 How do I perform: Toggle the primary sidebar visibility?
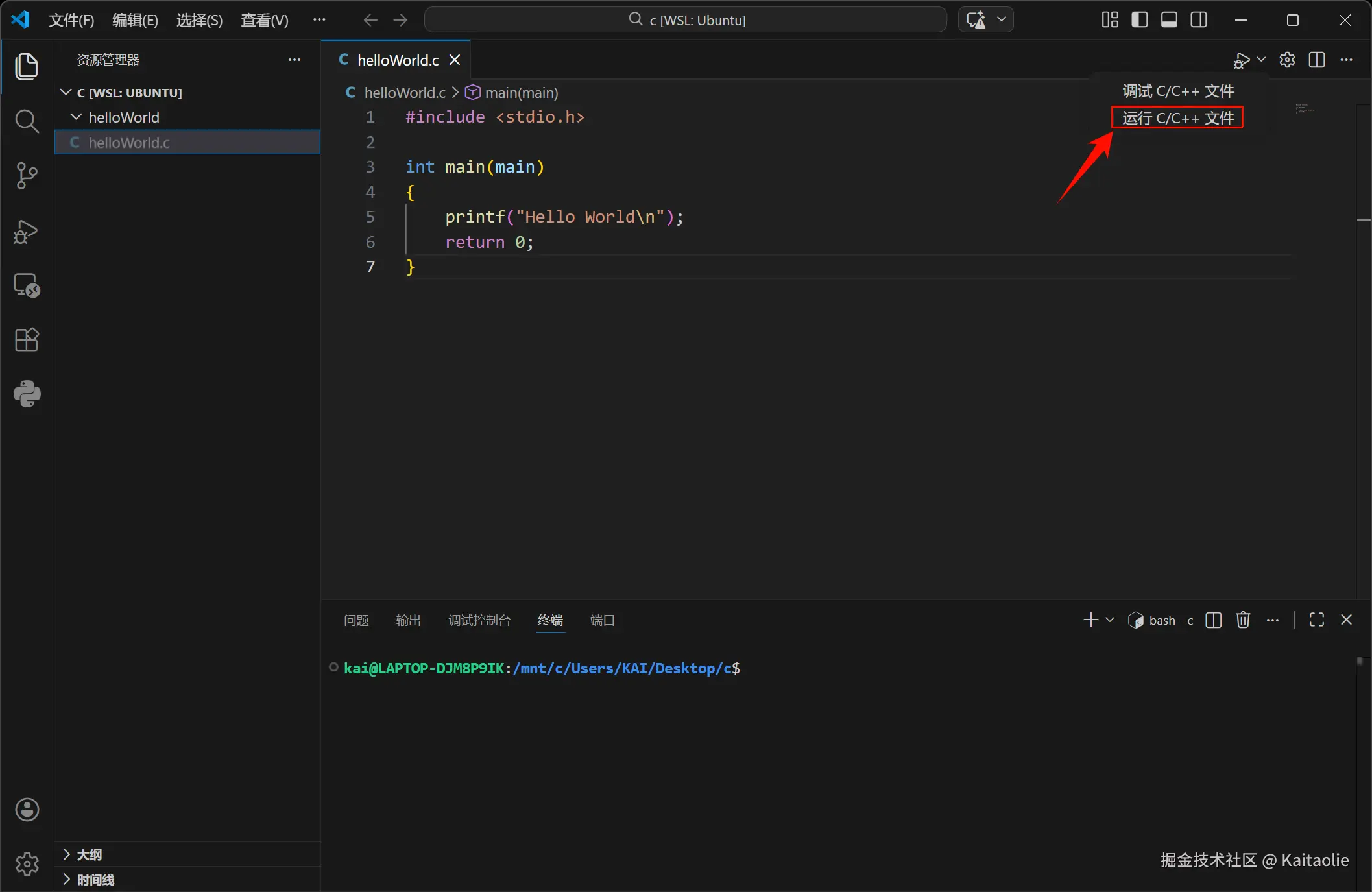(1140, 20)
